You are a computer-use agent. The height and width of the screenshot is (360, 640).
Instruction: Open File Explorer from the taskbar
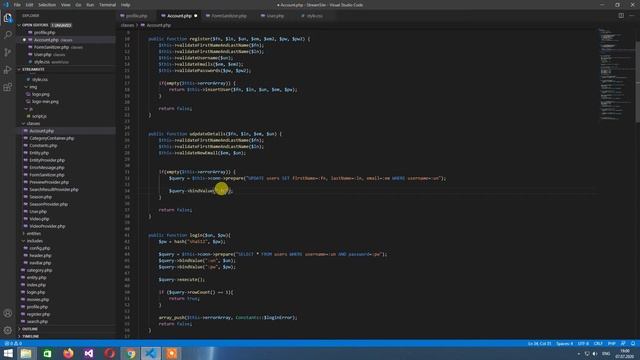tap(26, 353)
